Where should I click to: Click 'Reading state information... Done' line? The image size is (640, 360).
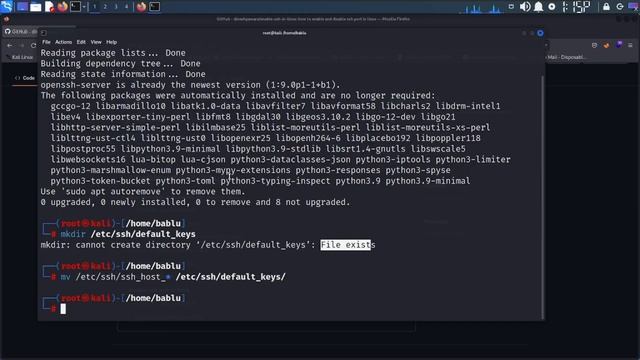123,74
